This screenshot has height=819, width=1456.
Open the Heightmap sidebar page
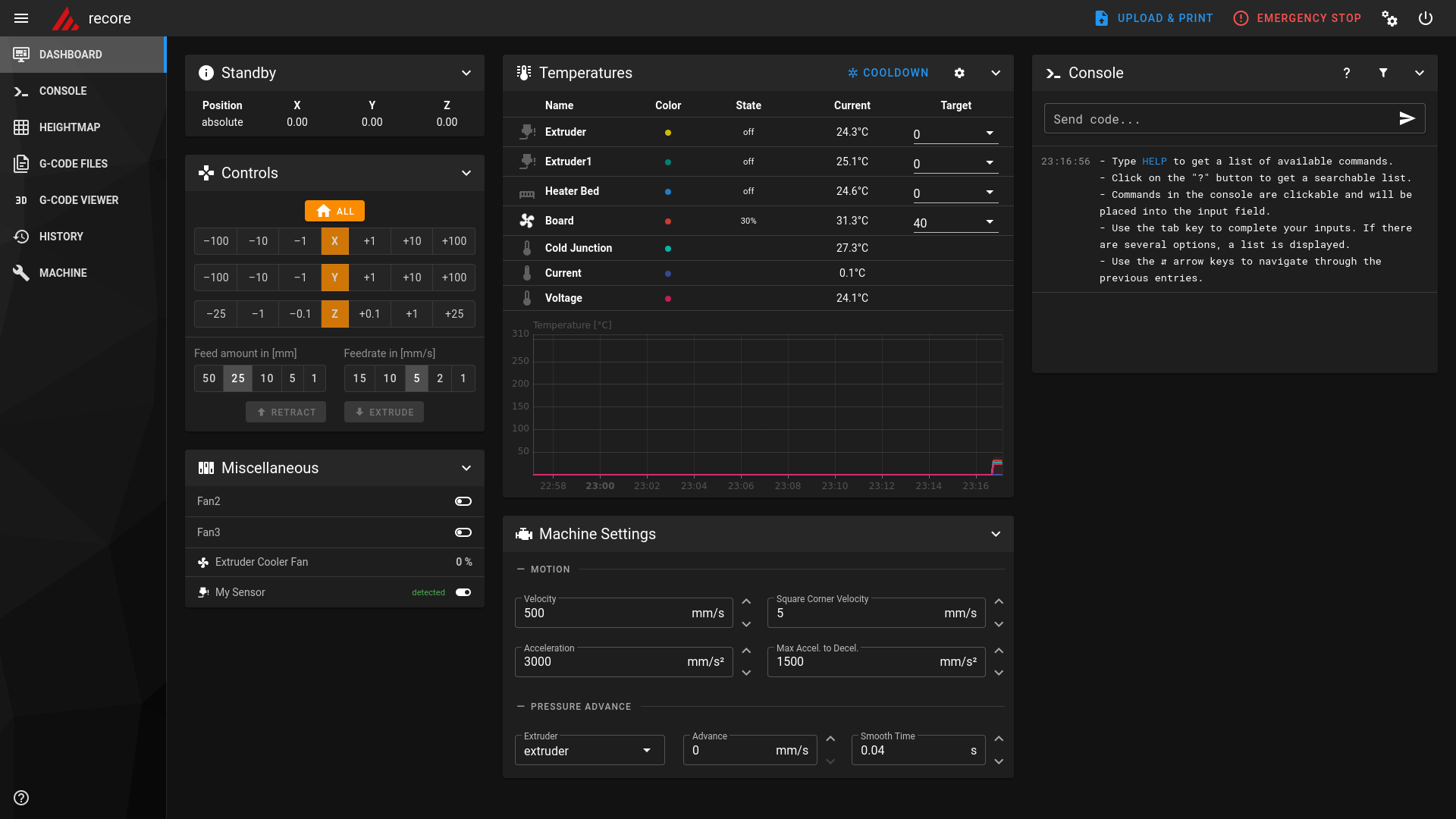(x=70, y=127)
